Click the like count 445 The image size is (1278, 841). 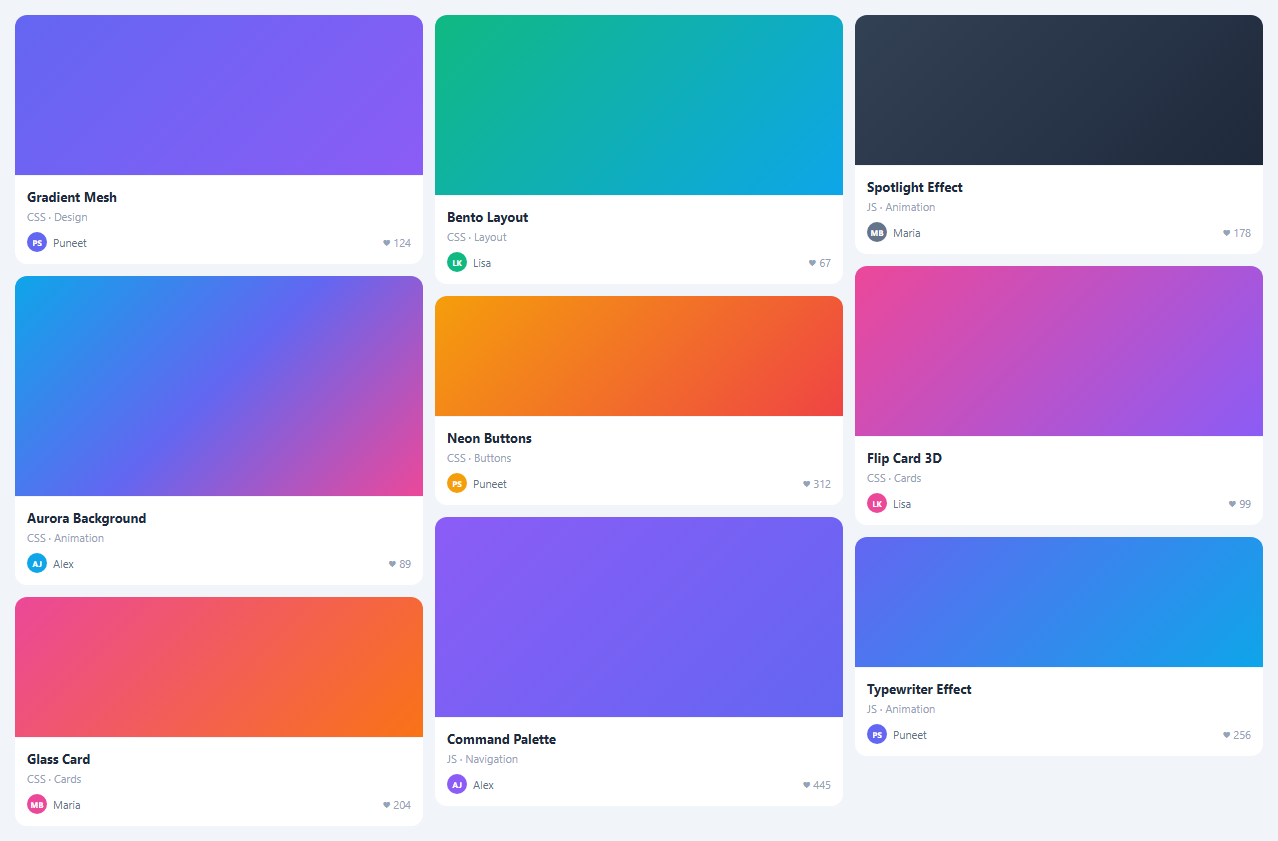(x=822, y=785)
